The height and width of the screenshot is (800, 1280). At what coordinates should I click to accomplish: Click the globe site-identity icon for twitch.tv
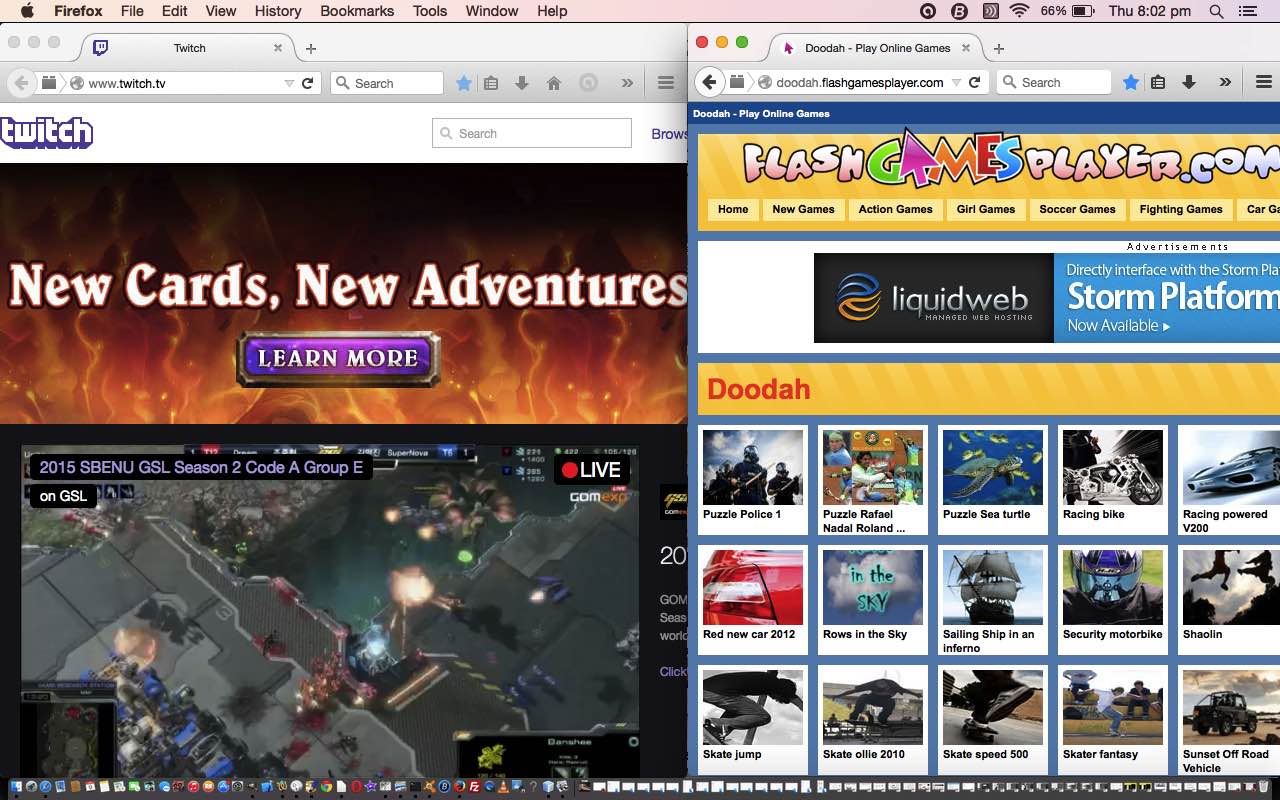click(x=76, y=83)
